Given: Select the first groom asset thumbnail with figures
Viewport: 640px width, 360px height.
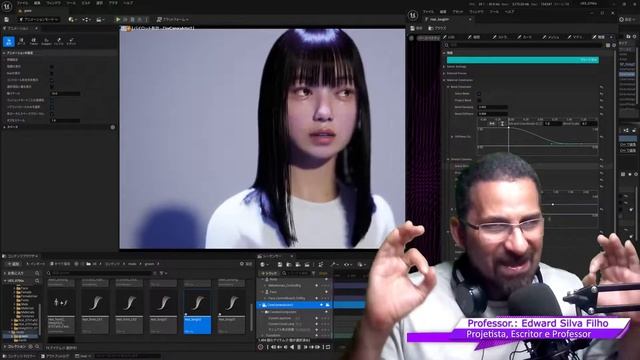Looking at the screenshot, I should [61, 311].
